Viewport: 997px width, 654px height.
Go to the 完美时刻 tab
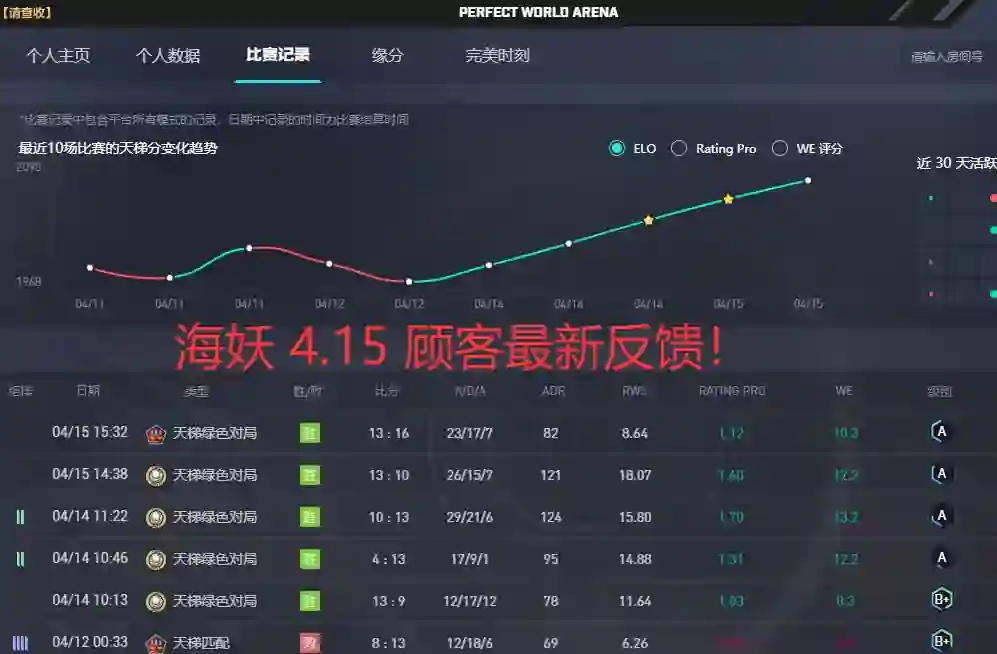click(497, 55)
